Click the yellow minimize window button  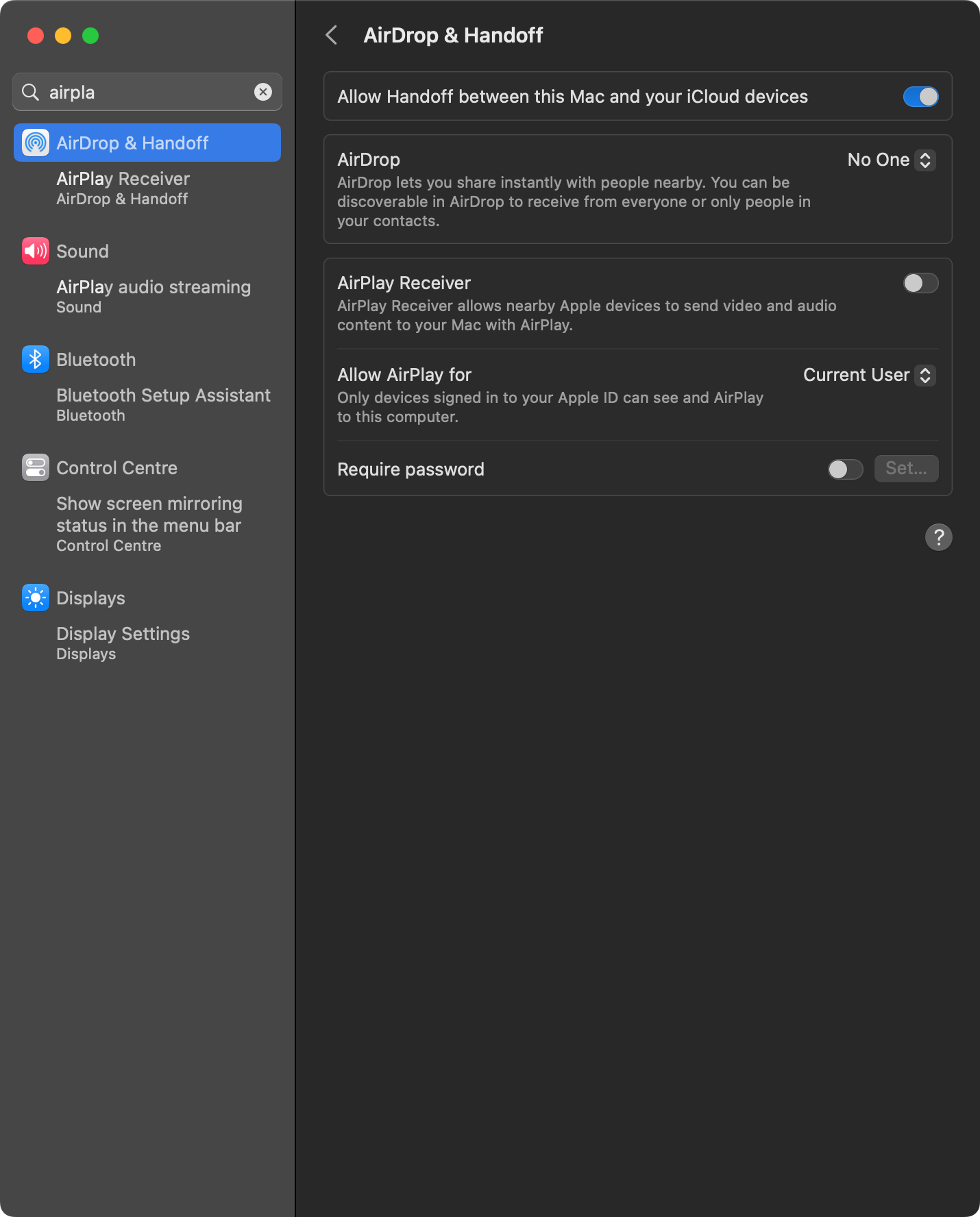63,36
